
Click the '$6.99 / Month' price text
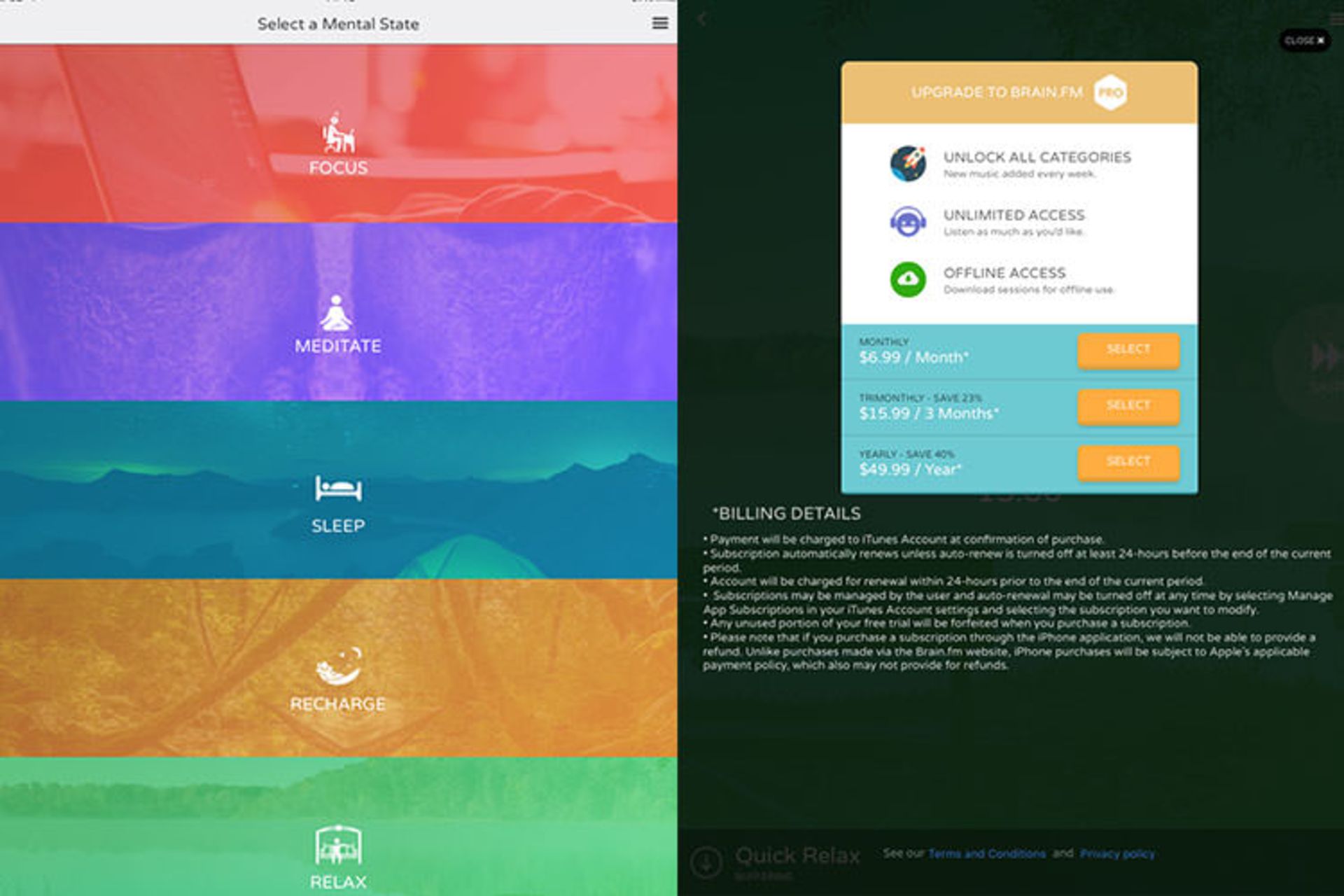(x=913, y=358)
